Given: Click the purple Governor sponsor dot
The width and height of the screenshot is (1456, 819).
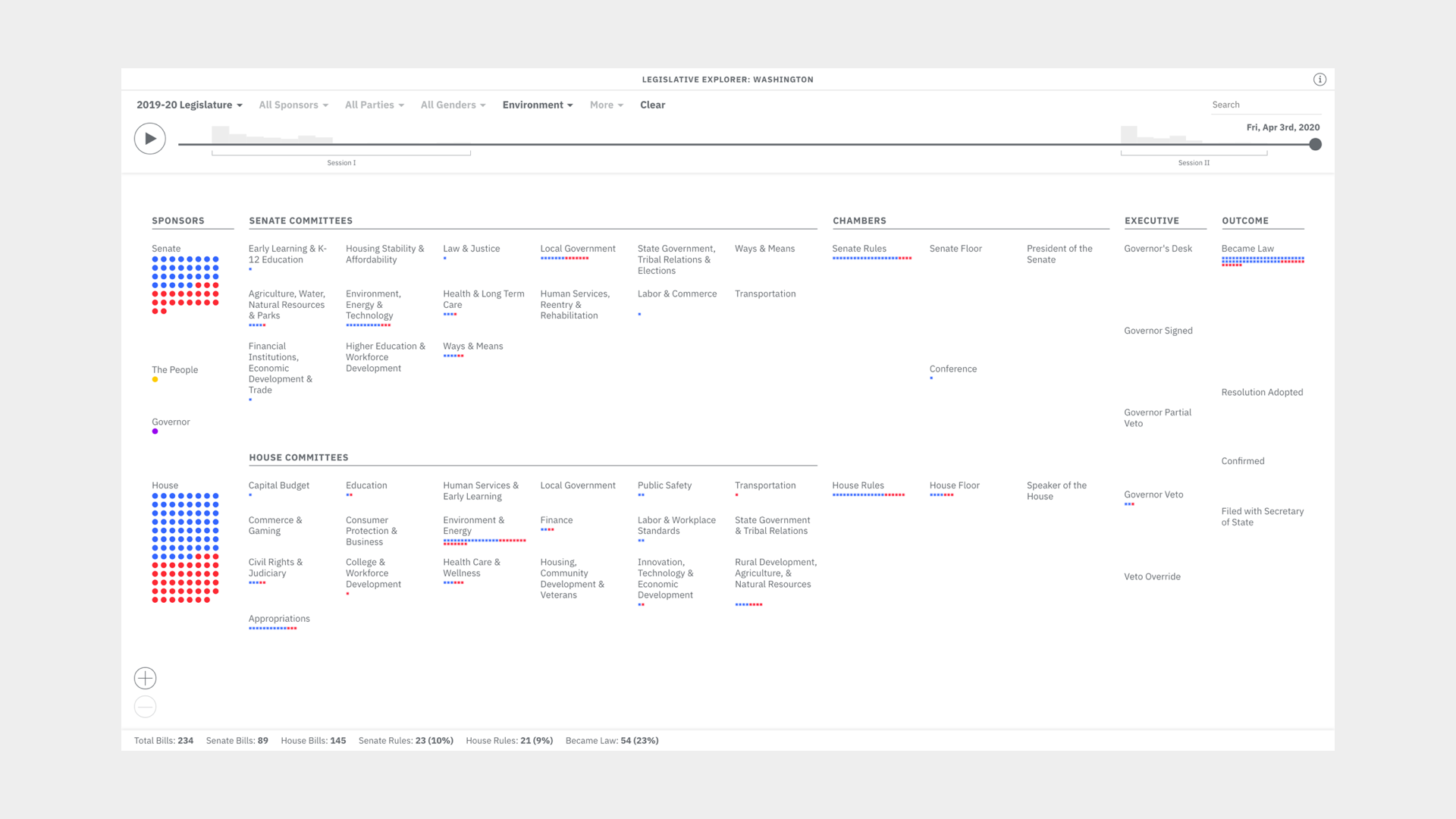Looking at the screenshot, I should point(155,431).
